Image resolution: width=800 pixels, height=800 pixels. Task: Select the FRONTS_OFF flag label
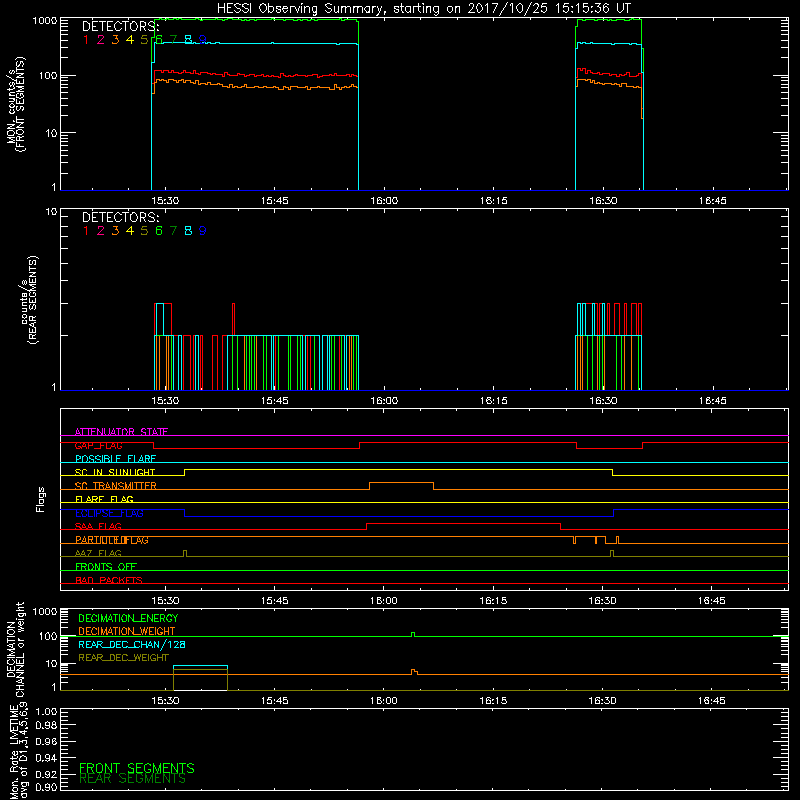(106, 567)
